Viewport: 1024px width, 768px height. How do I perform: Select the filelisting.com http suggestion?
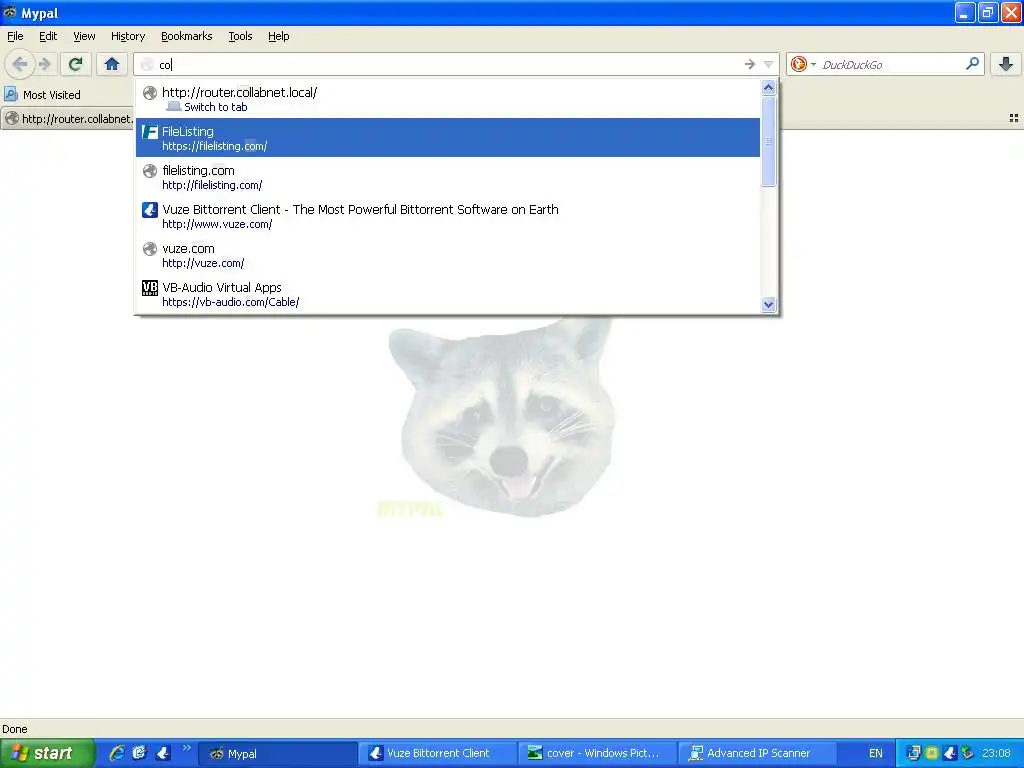(447, 177)
